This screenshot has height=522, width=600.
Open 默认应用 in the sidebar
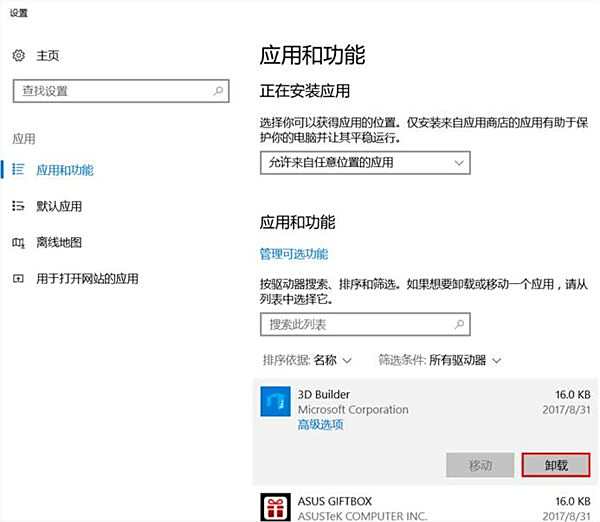pos(59,206)
